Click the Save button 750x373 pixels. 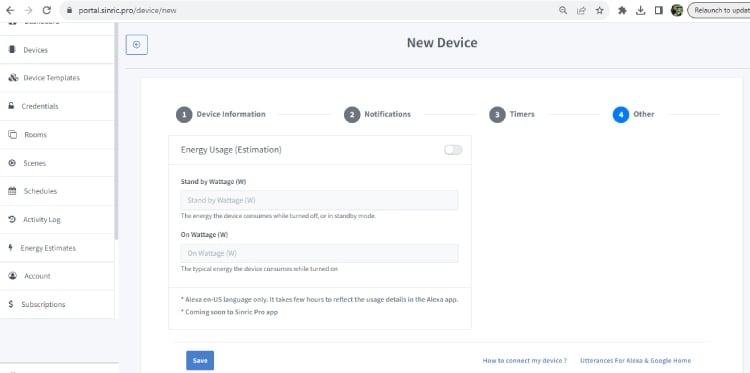click(x=200, y=361)
